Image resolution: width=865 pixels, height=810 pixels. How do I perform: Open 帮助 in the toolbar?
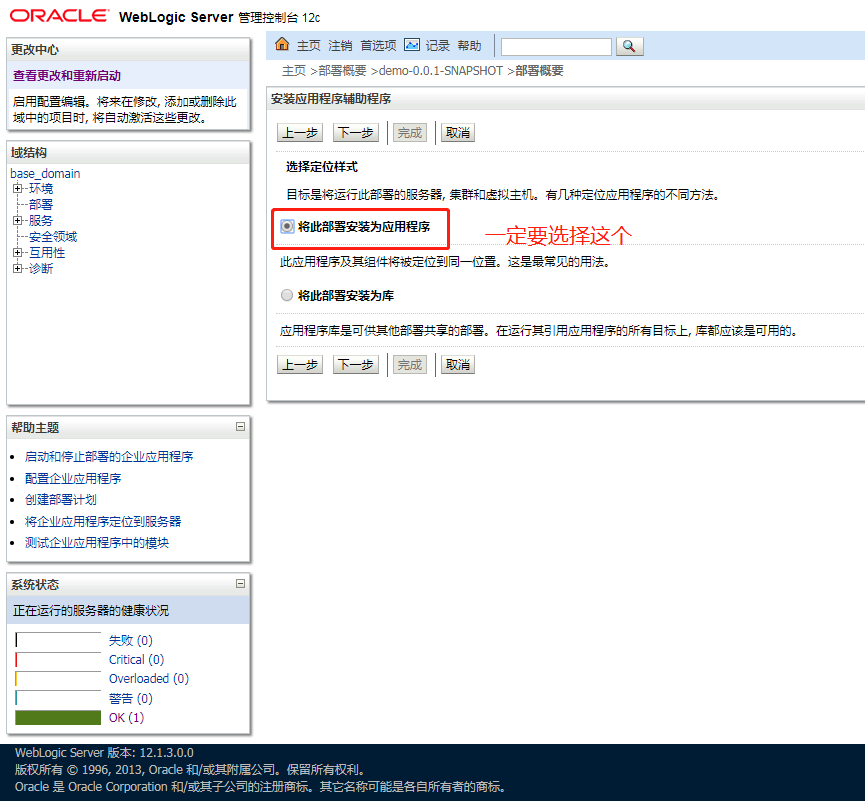coord(469,46)
